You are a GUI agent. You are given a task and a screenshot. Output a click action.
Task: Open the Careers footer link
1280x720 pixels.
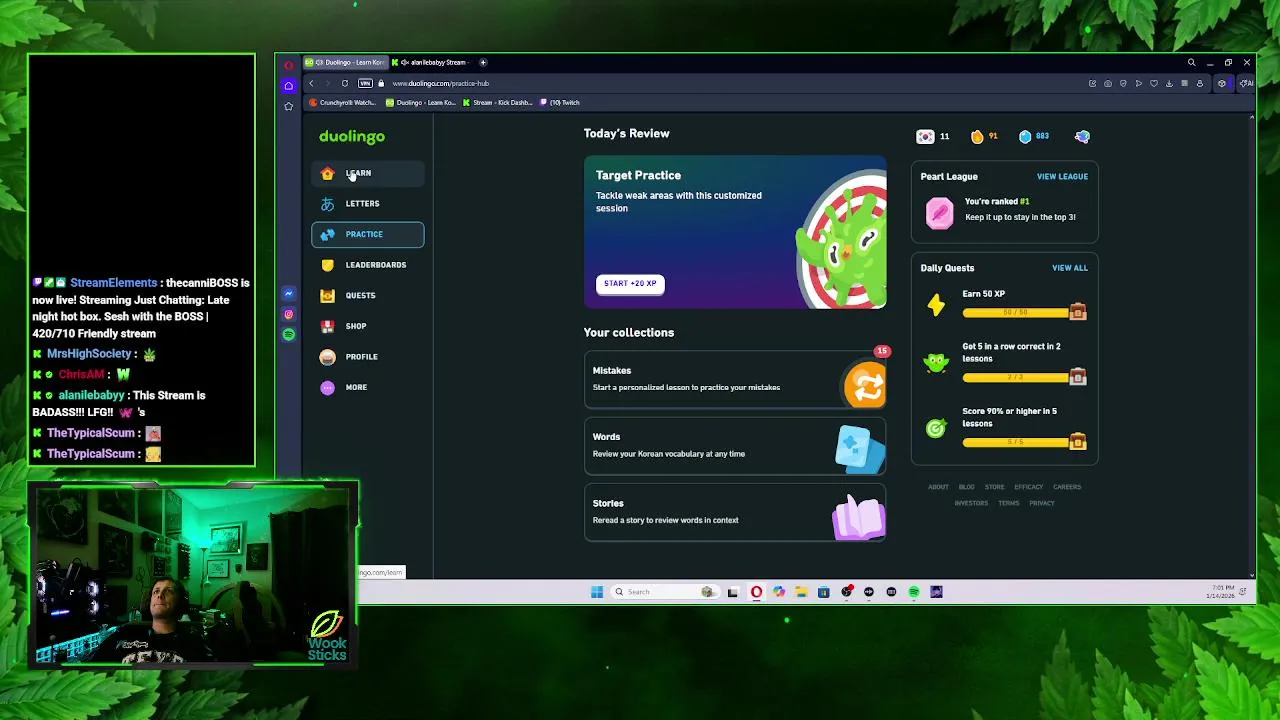click(x=1067, y=487)
